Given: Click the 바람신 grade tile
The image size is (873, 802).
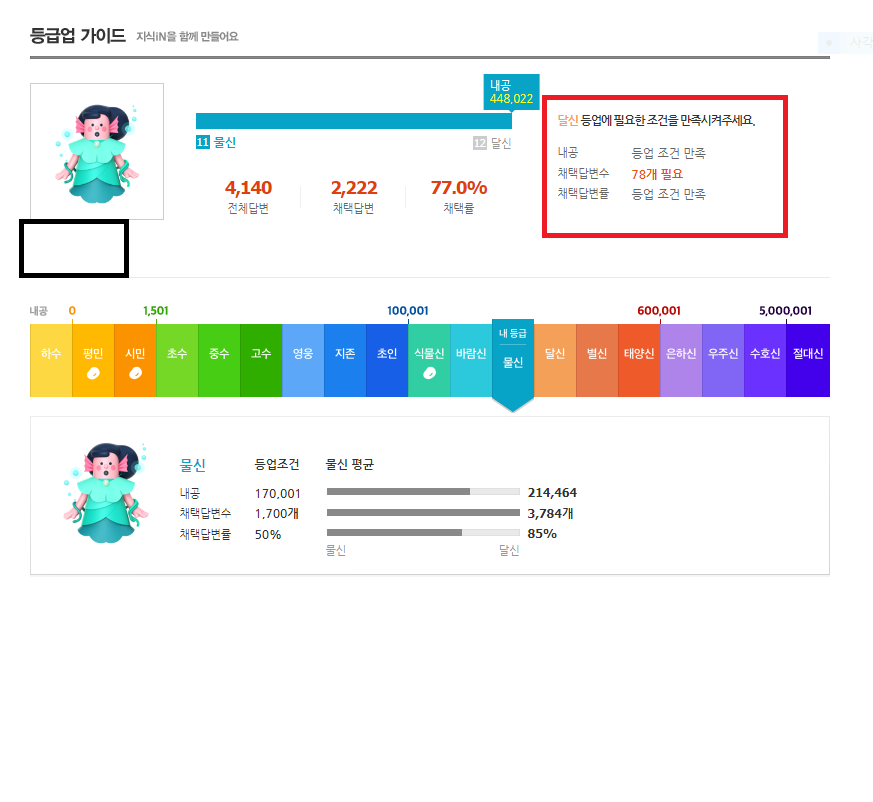Looking at the screenshot, I should pyautogui.click(x=471, y=360).
